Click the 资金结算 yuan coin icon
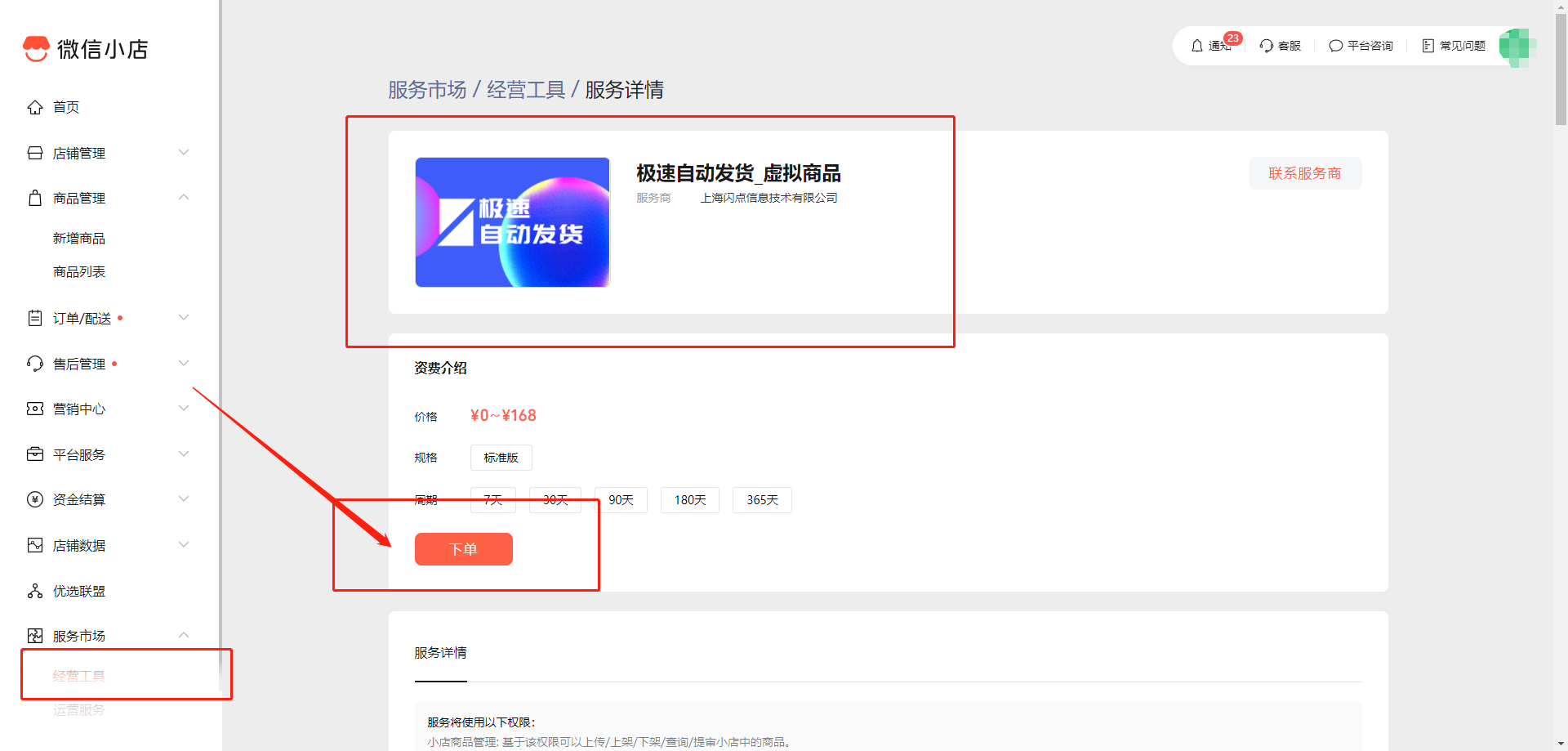Viewport: 1568px width, 751px height. coord(35,499)
